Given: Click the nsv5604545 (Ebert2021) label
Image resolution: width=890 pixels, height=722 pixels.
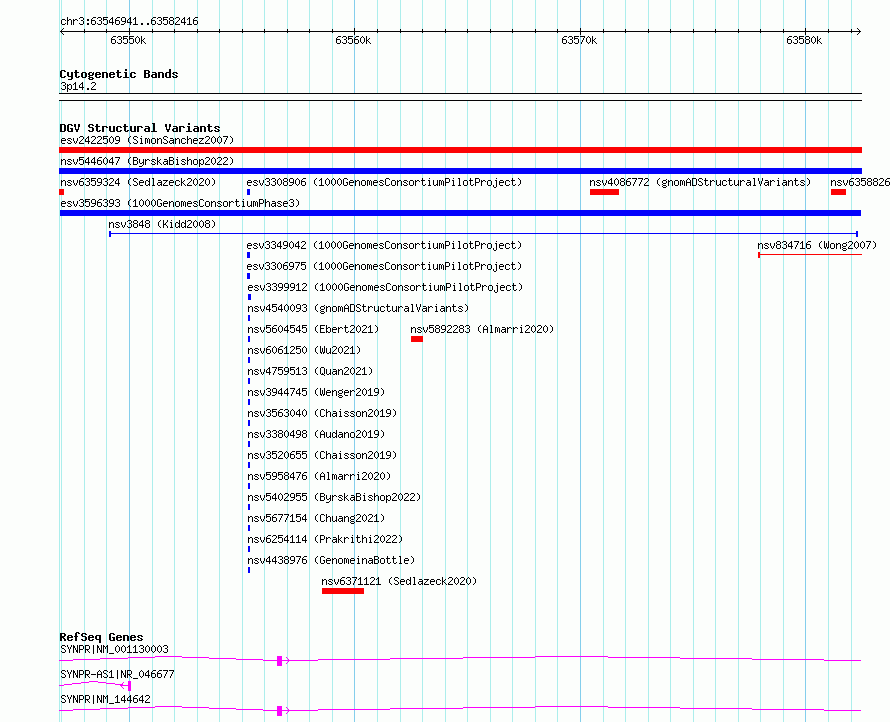Looking at the screenshot, I should point(313,329).
